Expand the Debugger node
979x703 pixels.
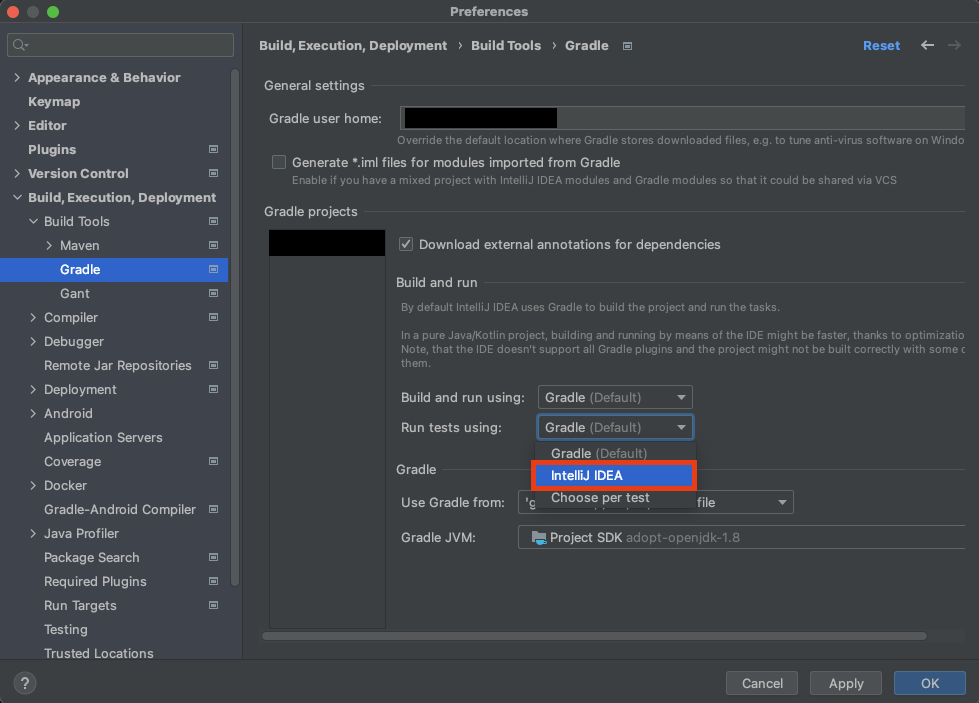pyautogui.click(x=33, y=342)
